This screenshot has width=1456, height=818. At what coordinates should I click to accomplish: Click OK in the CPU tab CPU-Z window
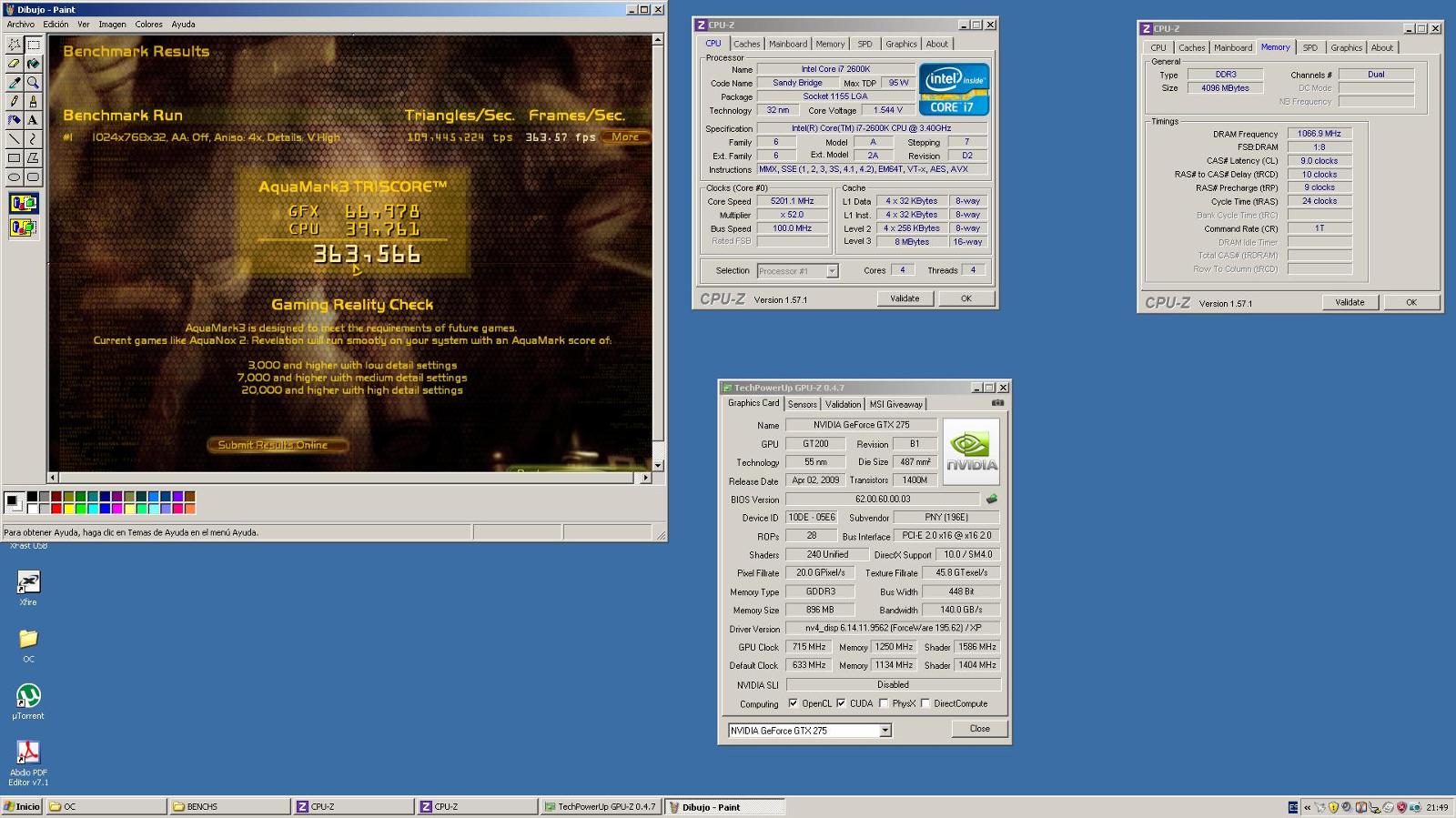point(966,298)
